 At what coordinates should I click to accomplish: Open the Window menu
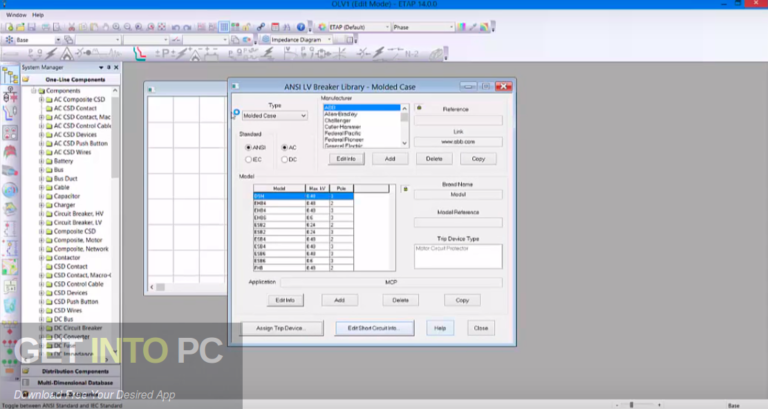[x=16, y=15]
